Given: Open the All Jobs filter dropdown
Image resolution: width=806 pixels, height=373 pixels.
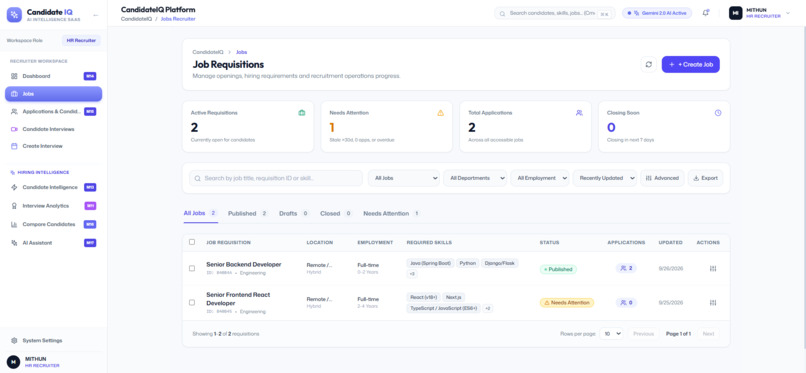Looking at the screenshot, I should point(404,178).
